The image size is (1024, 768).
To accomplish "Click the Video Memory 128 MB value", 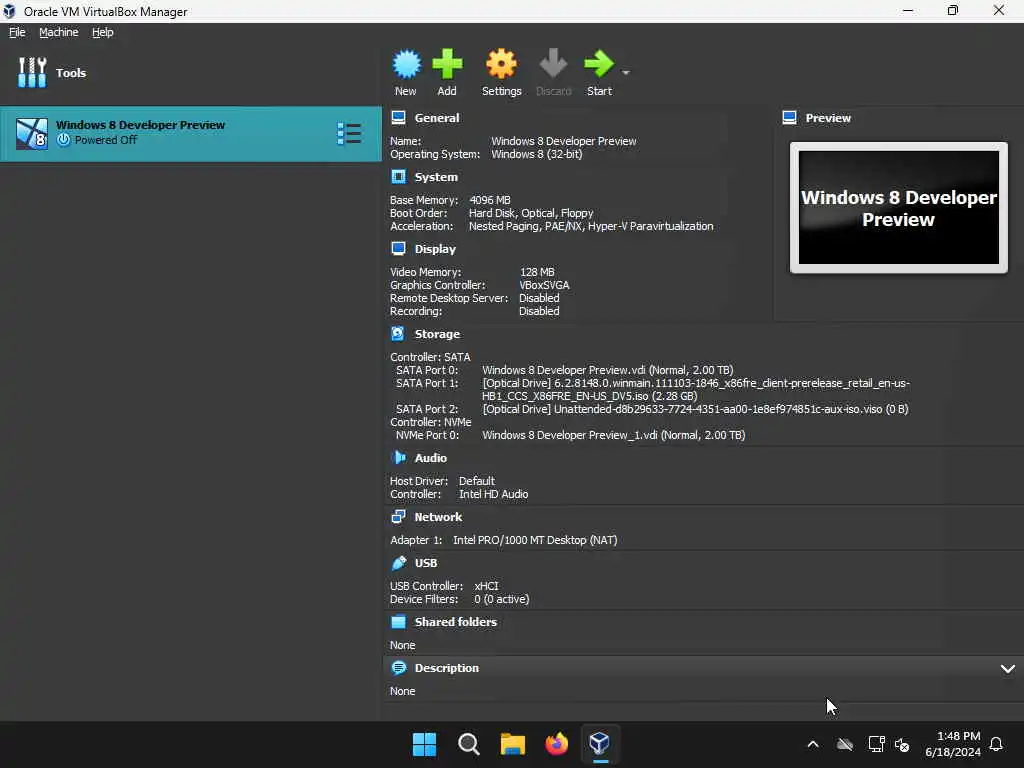I will click(537, 272).
